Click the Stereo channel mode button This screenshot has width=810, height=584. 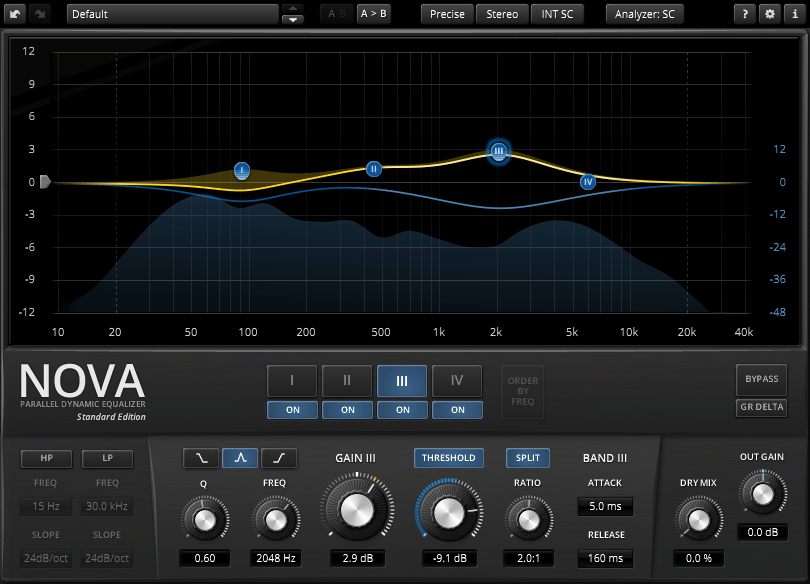click(502, 14)
